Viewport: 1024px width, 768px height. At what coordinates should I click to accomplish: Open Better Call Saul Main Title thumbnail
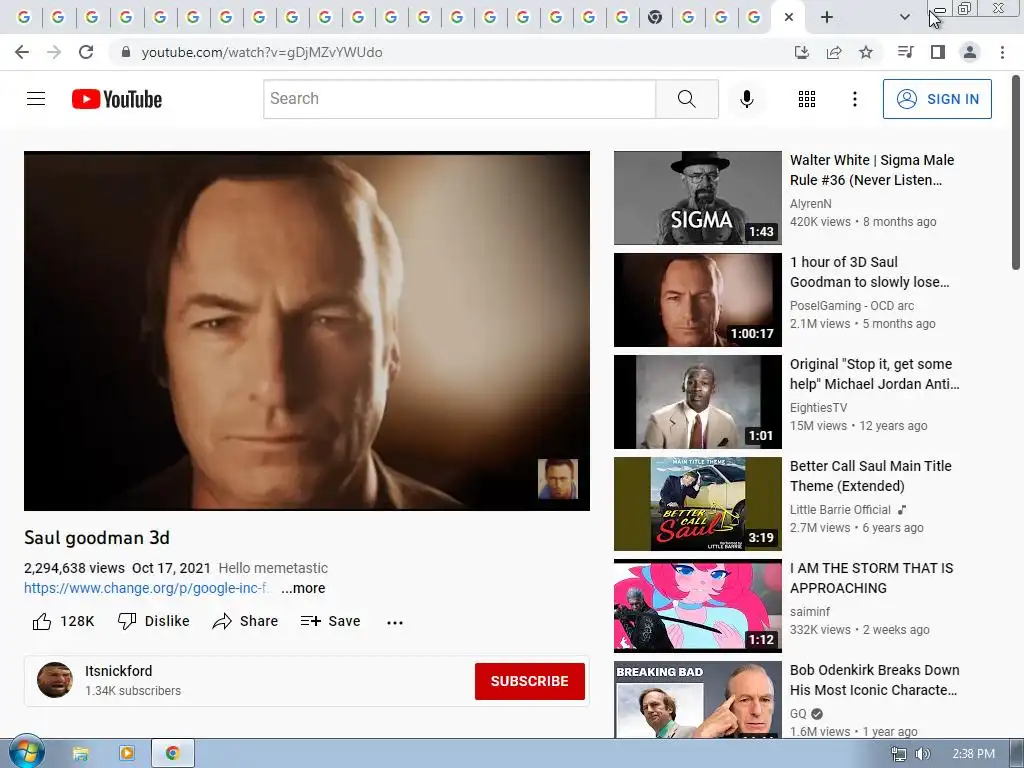click(697, 504)
